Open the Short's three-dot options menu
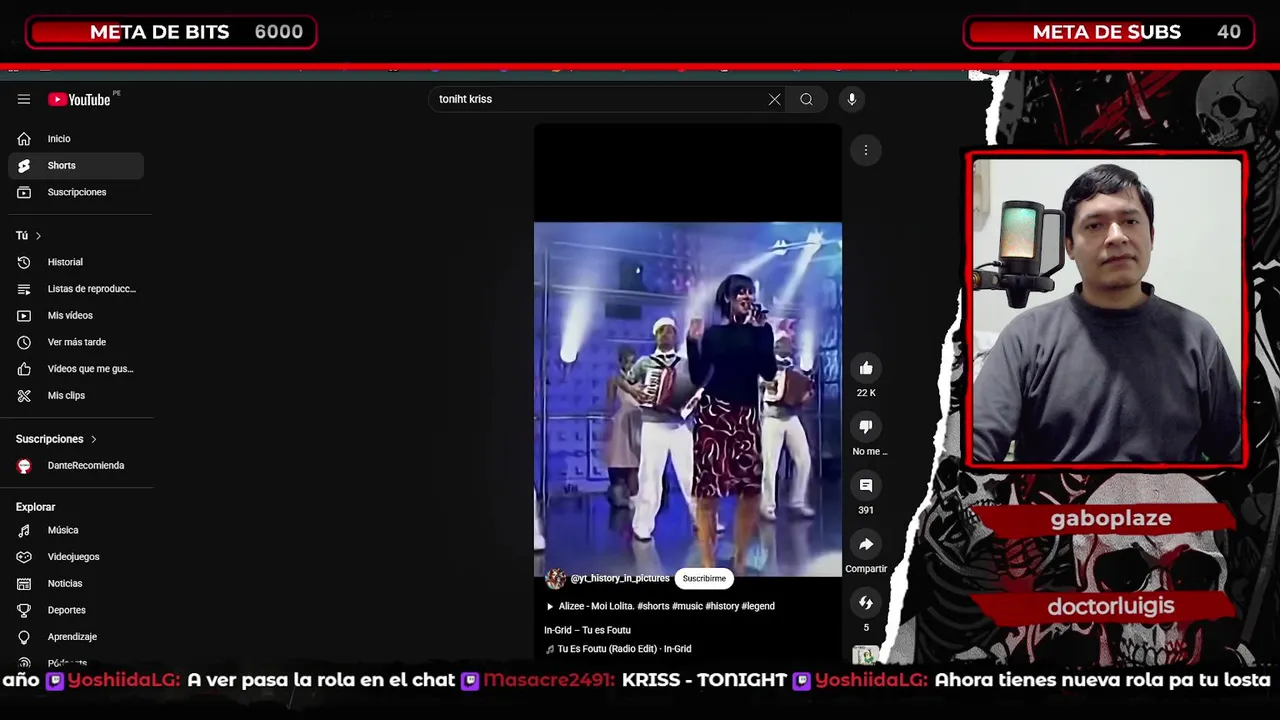The image size is (1280, 720). coord(866,150)
